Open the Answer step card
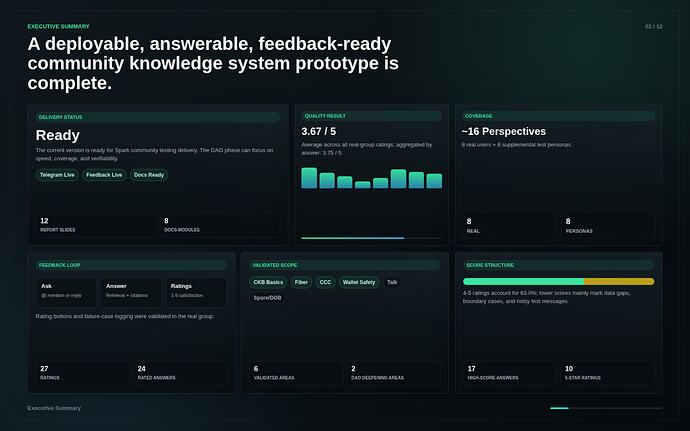 point(131,292)
